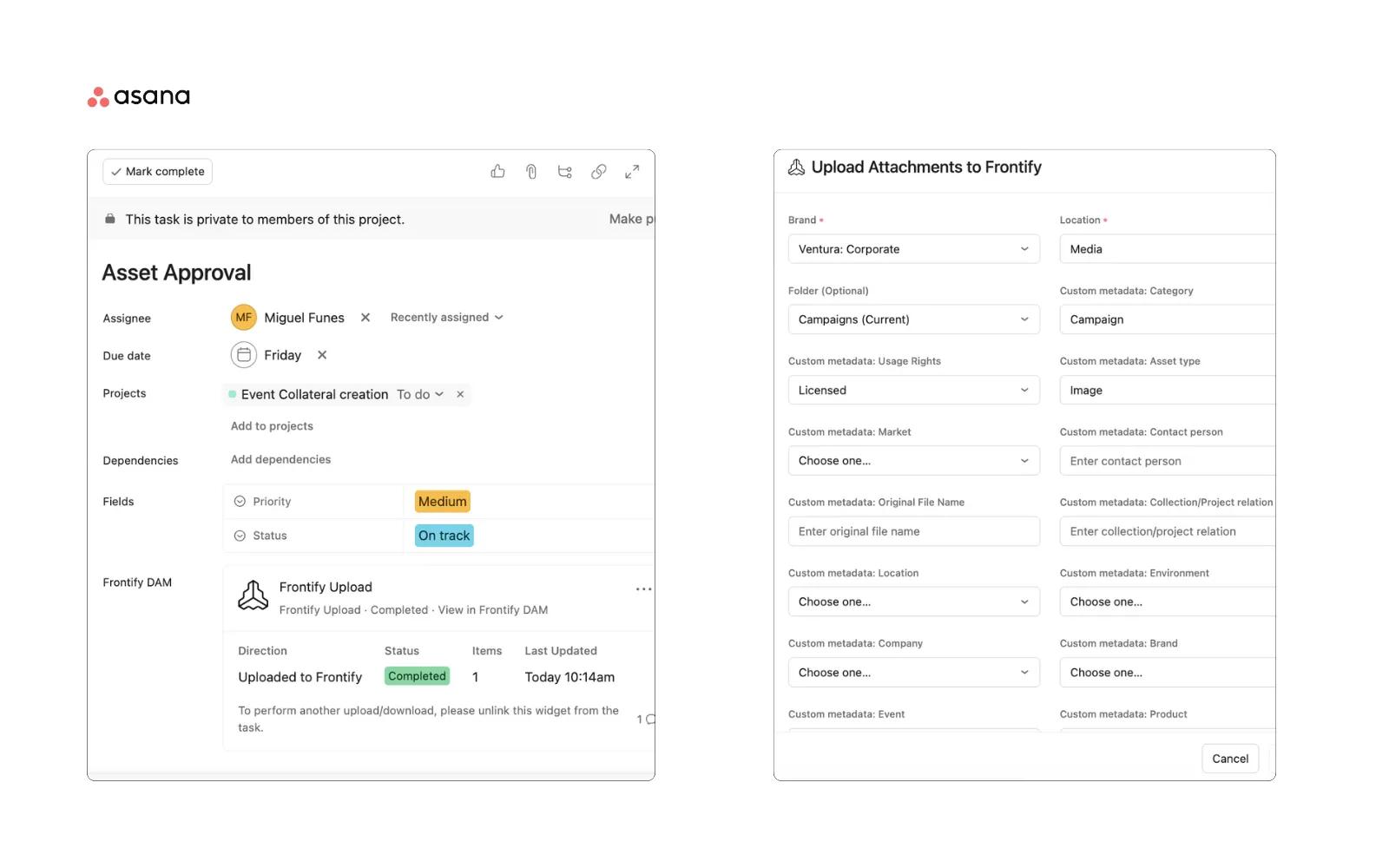Open the Frontify Upload three-dots menu
This screenshot has width=1389, height=868.
643,589
